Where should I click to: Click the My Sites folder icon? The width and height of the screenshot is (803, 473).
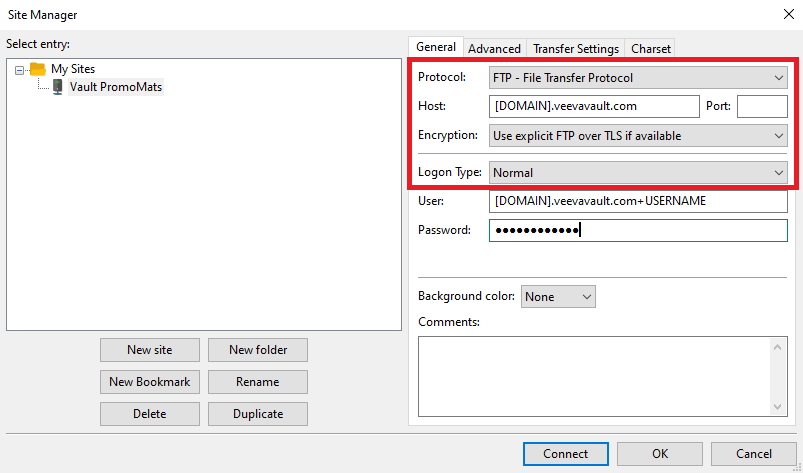coord(37,69)
